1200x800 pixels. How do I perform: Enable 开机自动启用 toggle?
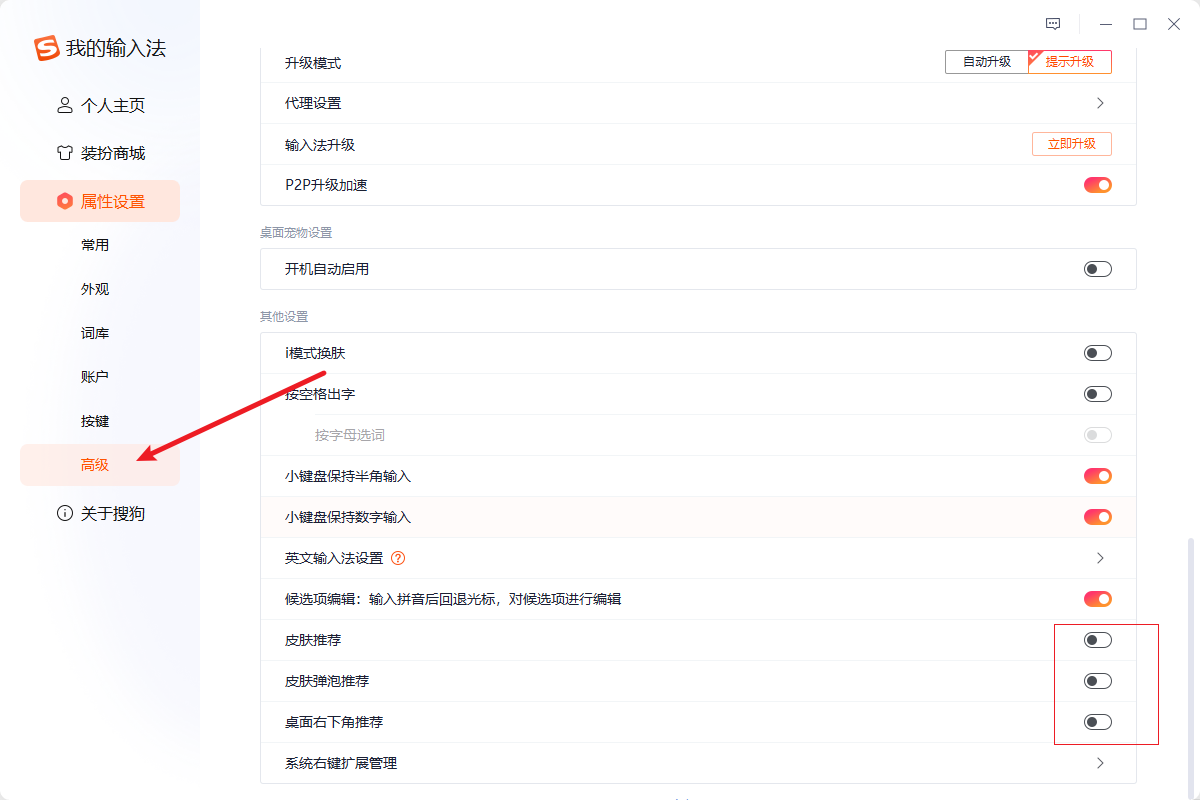click(x=1097, y=269)
